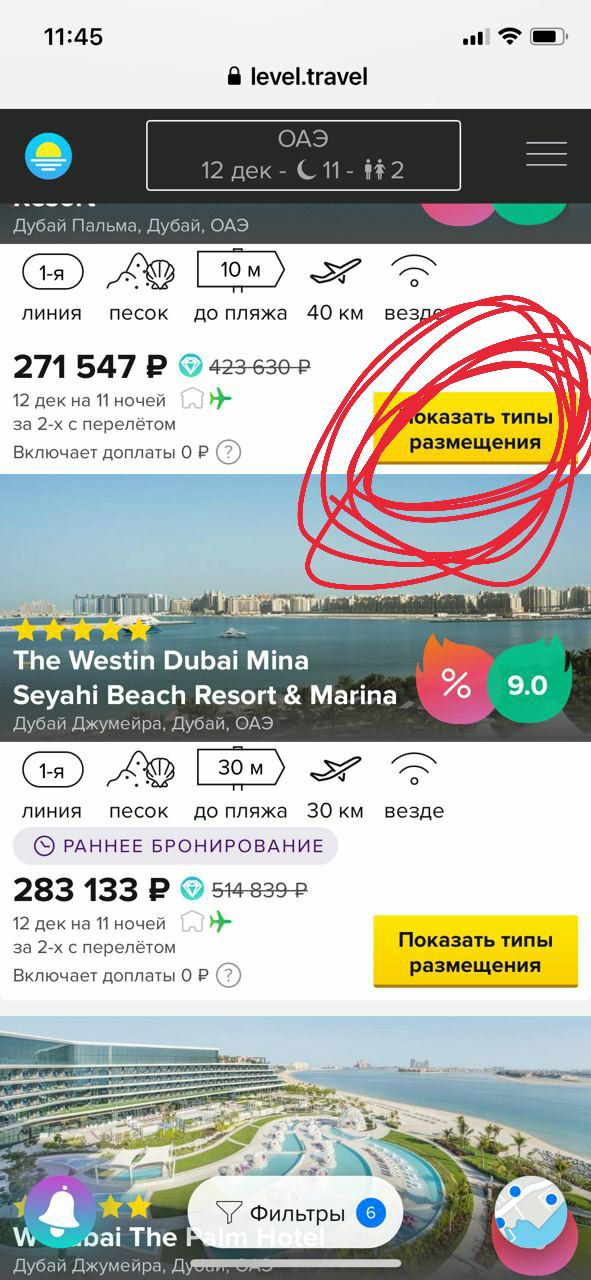591x1280 pixels.
Task: Open the map view icon
Action: point(531,1213)
